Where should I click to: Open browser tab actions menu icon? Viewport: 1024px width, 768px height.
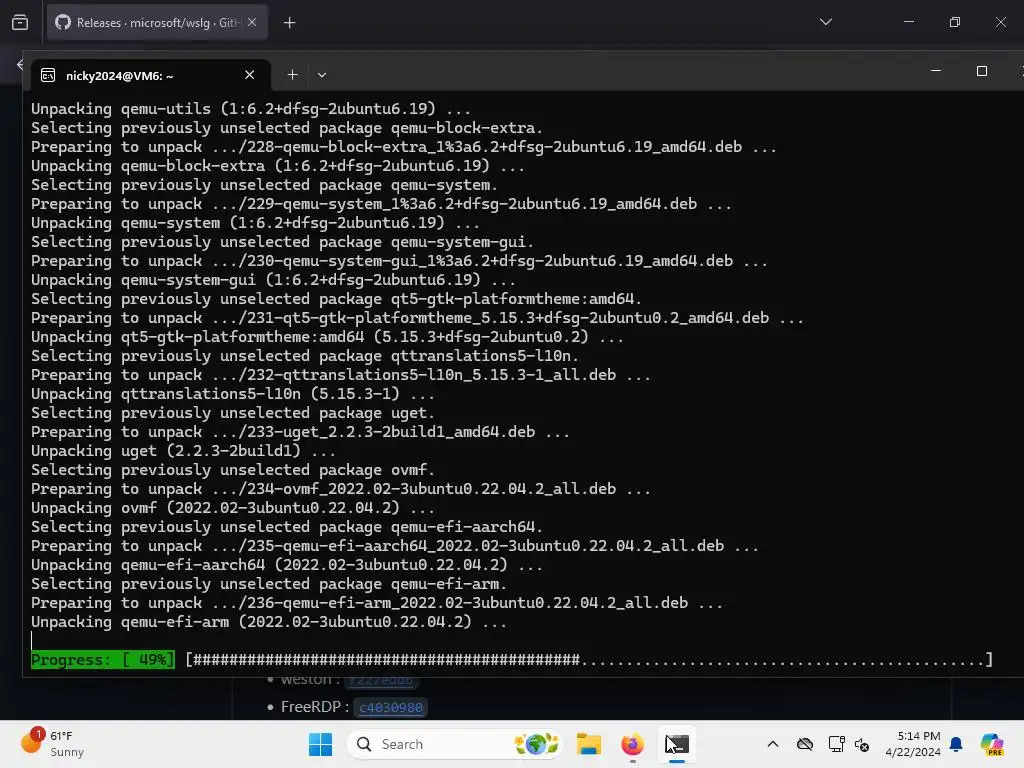[x=20, y=23]
